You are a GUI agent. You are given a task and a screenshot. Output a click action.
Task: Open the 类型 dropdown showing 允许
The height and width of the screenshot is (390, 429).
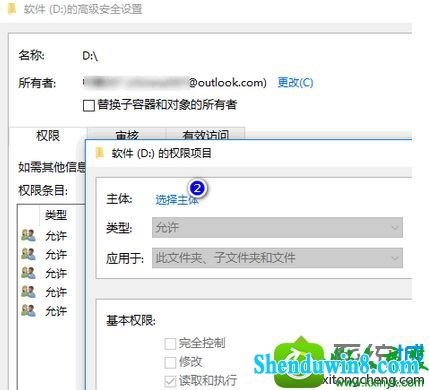pos(277,228)
